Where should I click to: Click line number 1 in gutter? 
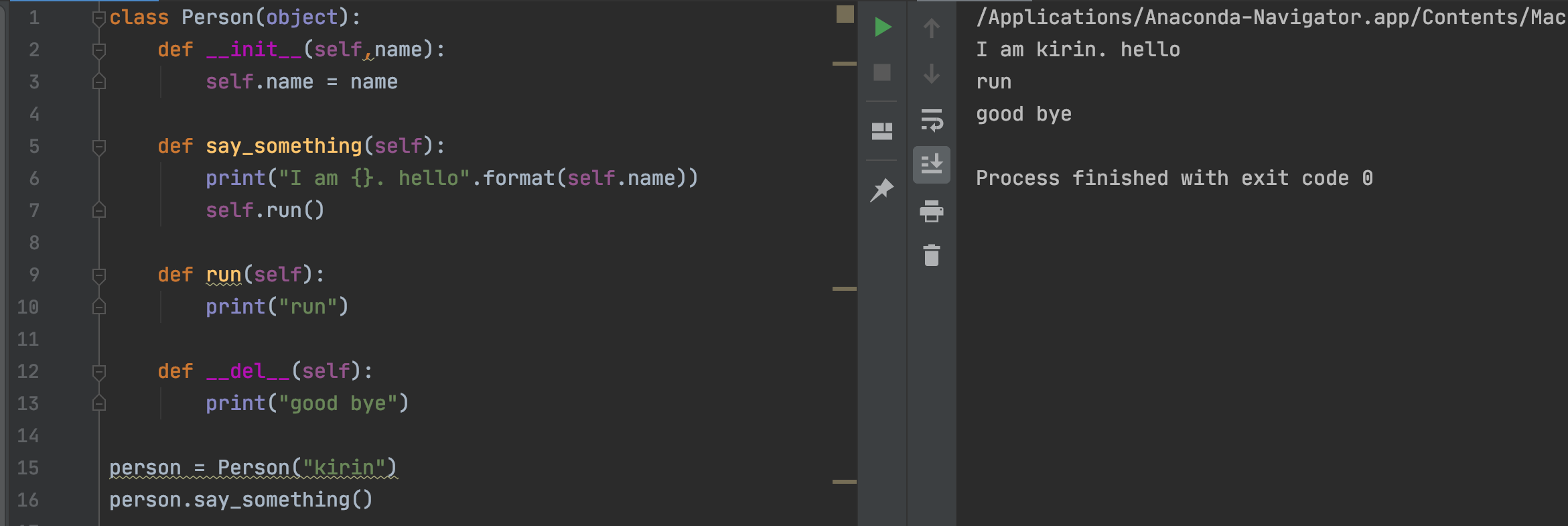[x=34, y=17]
